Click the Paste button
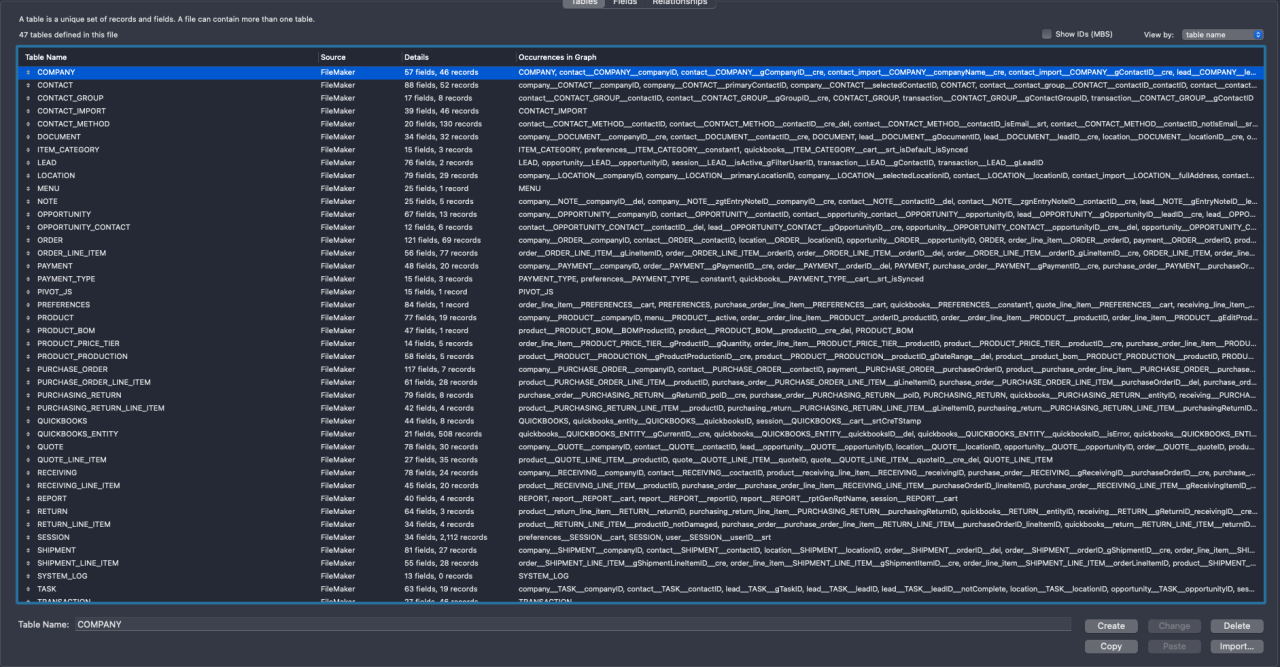The width and height of the screenshot is (1280, 667). pyautogui.click(x=1174, y=646)
